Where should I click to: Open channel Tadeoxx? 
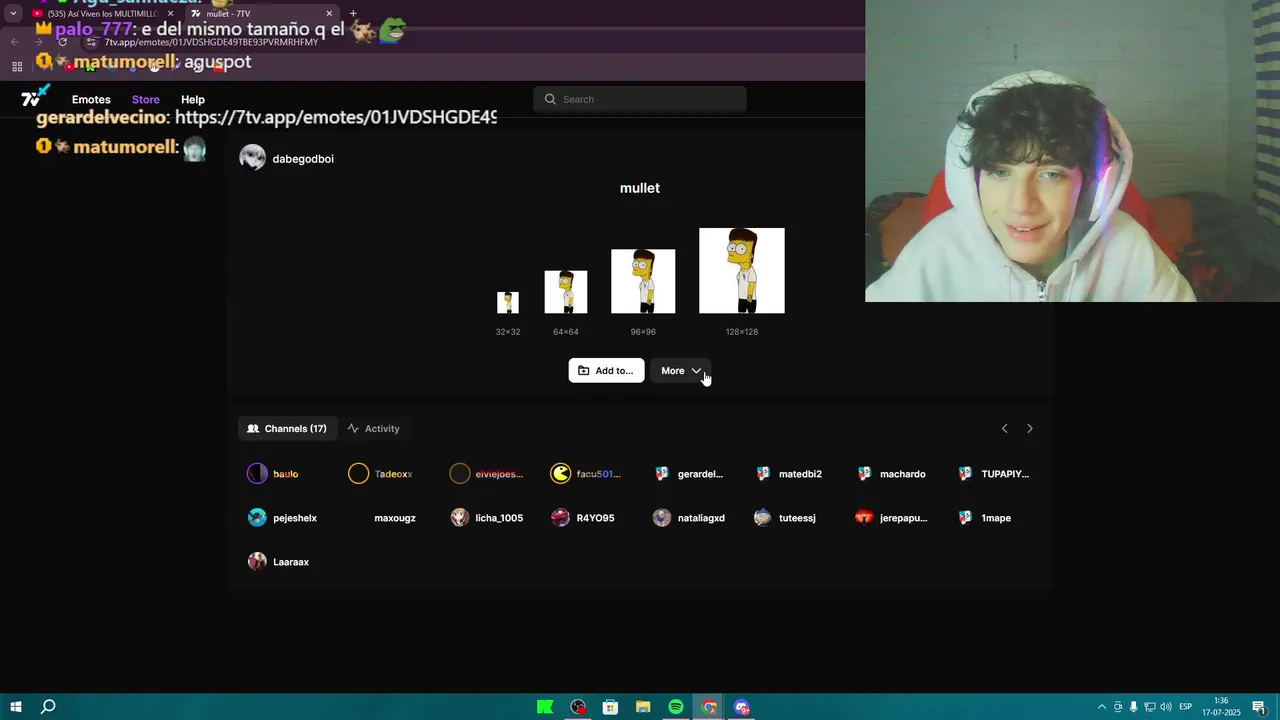point(380,474)
